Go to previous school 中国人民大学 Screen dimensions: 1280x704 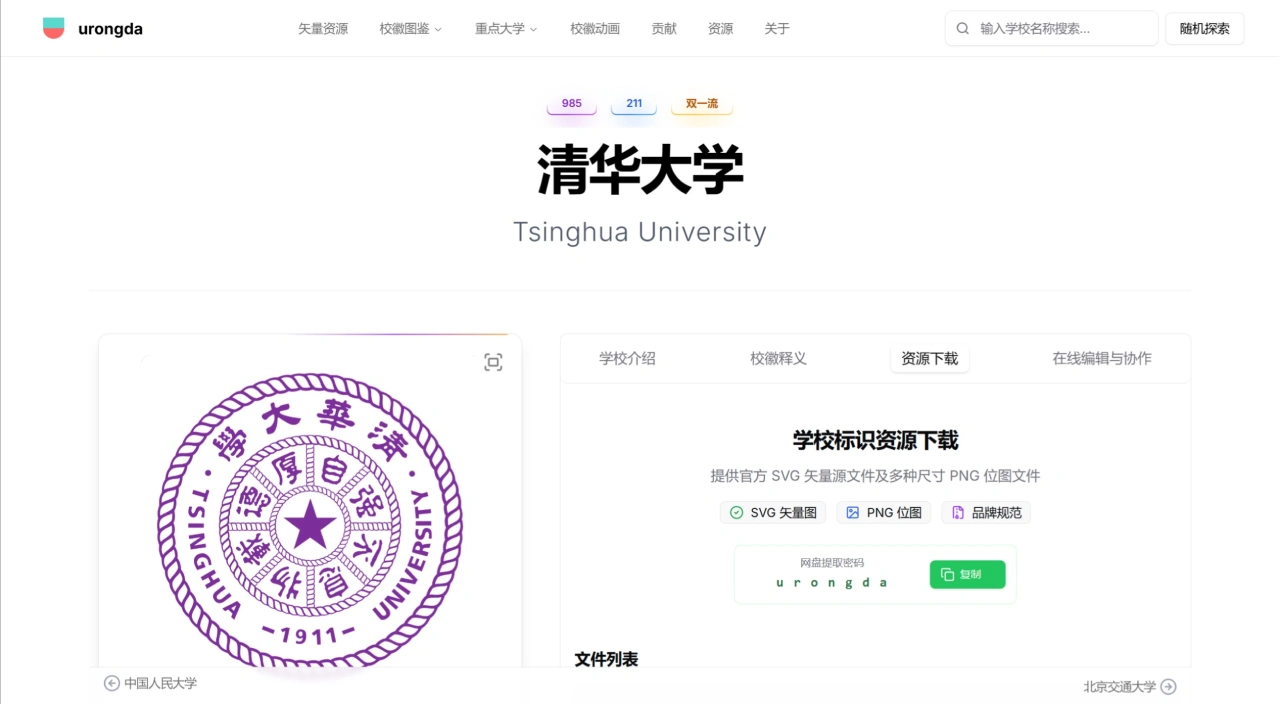click(x=151, y=683)
